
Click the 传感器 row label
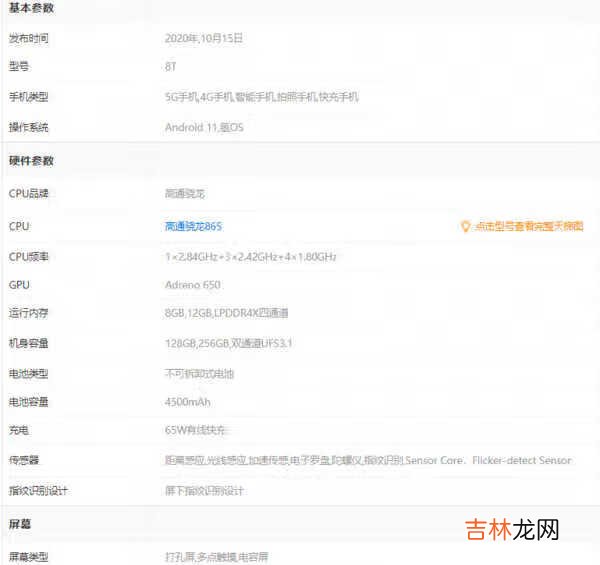pyautogui.click(x=24, y=460)
